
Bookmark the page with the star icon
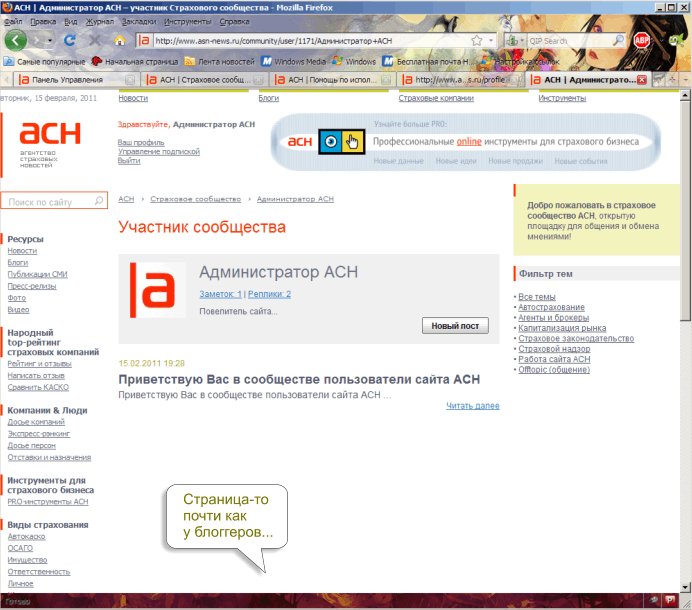[477, 41]
